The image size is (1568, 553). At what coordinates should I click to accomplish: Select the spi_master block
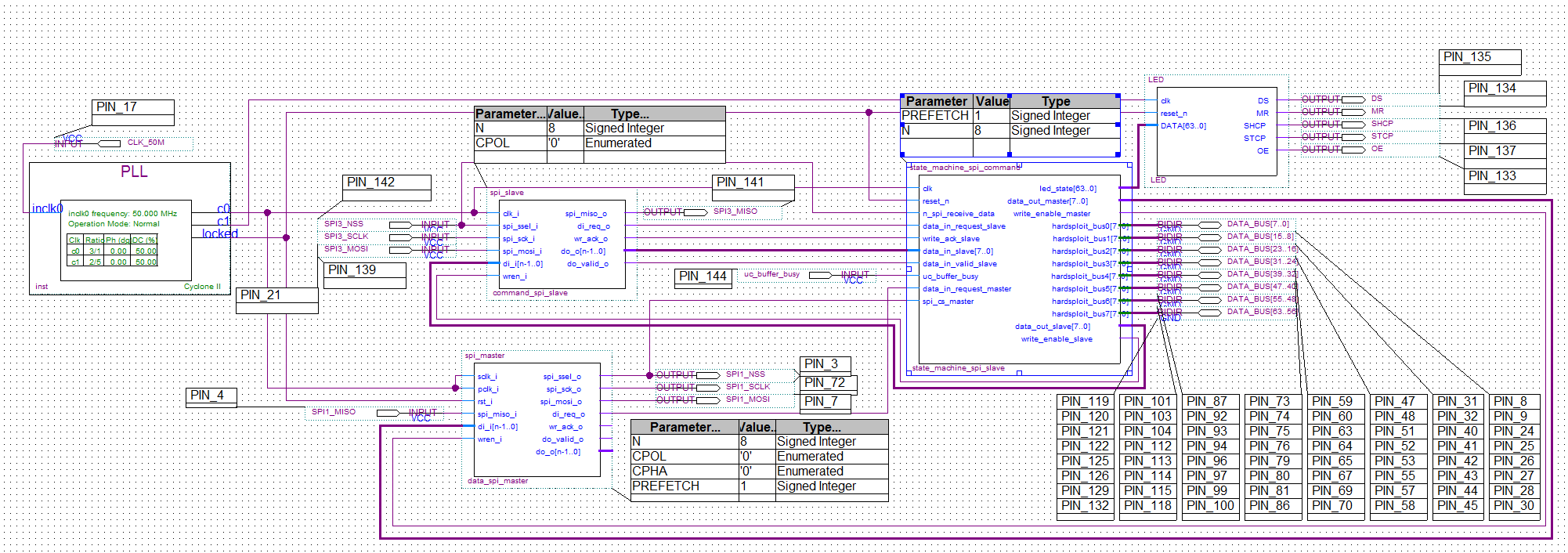[x=537, y=419]
